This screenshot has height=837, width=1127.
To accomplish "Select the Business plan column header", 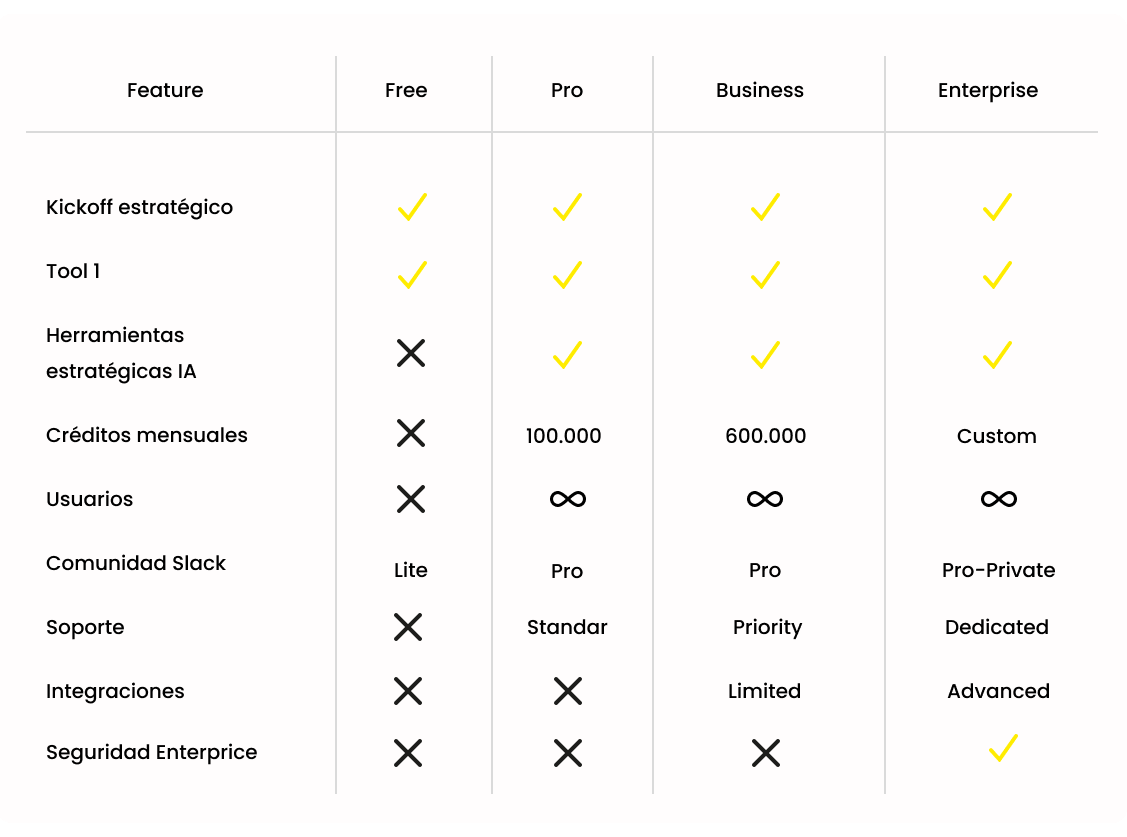I will (x=760, y=90).
